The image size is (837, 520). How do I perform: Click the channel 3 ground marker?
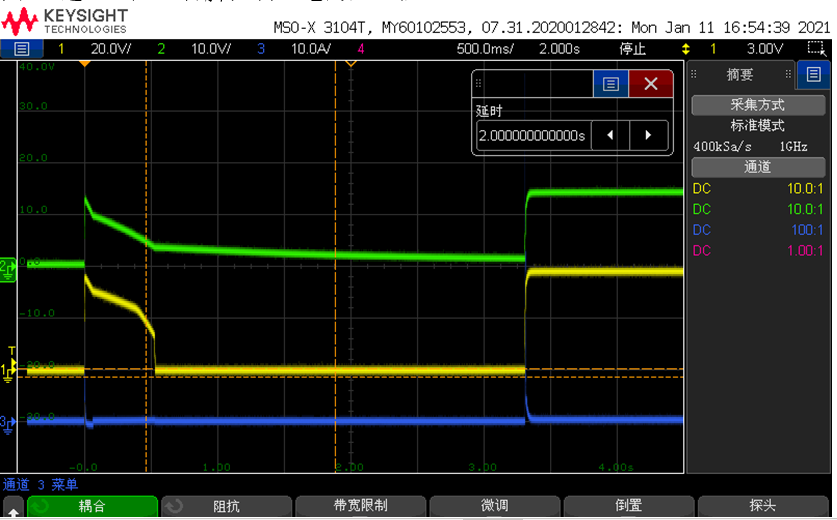pyautogui.click(x=8, y=424)
